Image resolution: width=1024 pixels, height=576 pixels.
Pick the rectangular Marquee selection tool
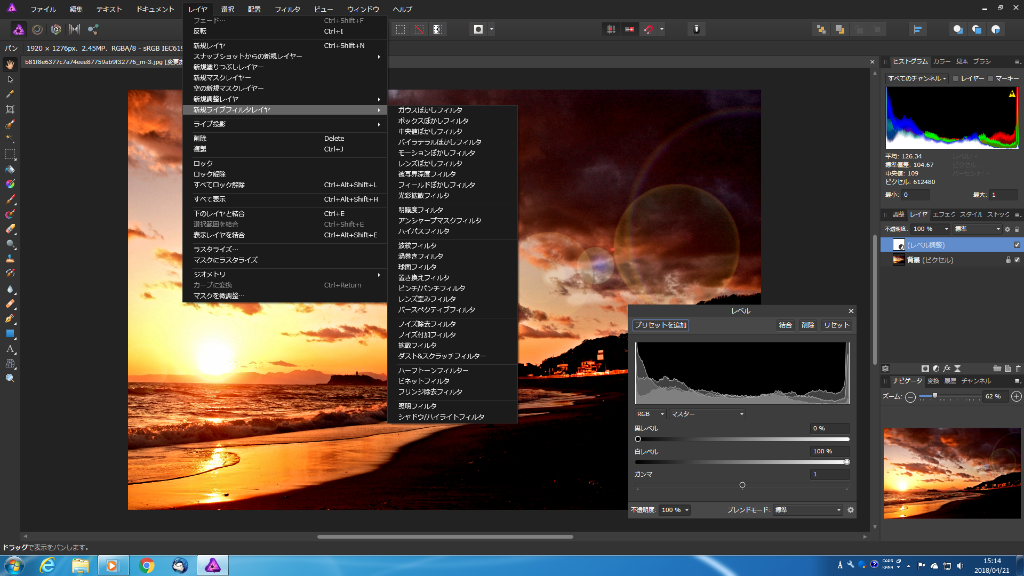click(x=10, y=154)
